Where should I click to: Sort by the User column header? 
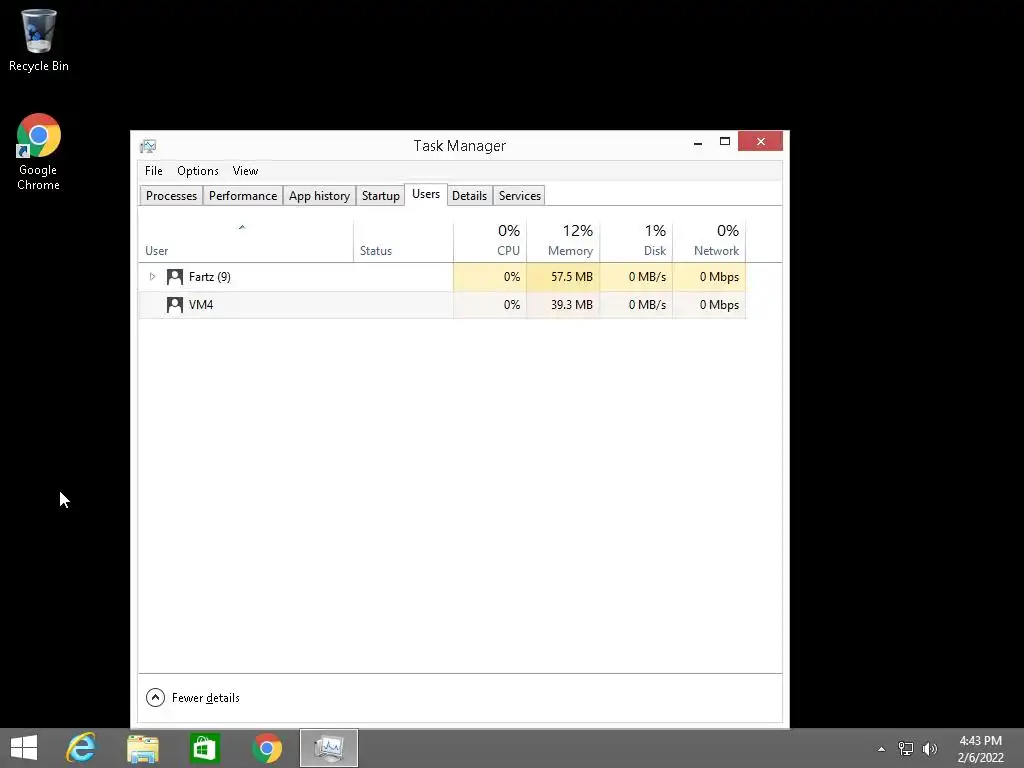pos(246,242)
